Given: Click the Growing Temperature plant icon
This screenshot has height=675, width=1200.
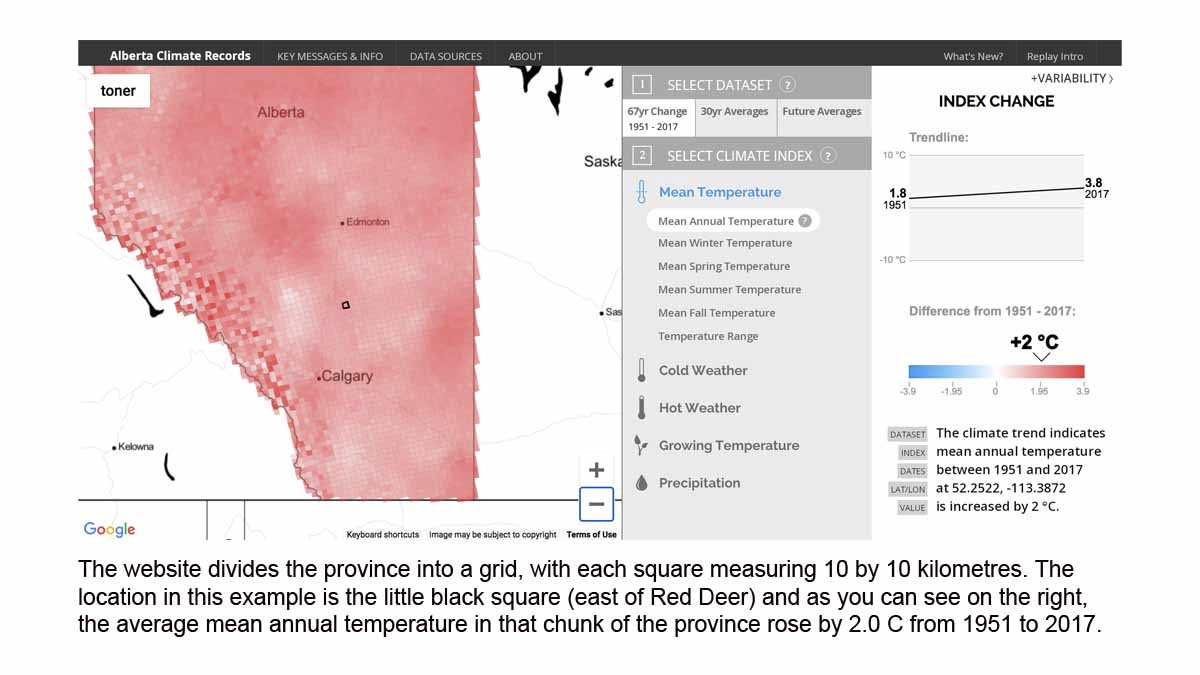Looking at the screenshot, I should tap(641, 445).
